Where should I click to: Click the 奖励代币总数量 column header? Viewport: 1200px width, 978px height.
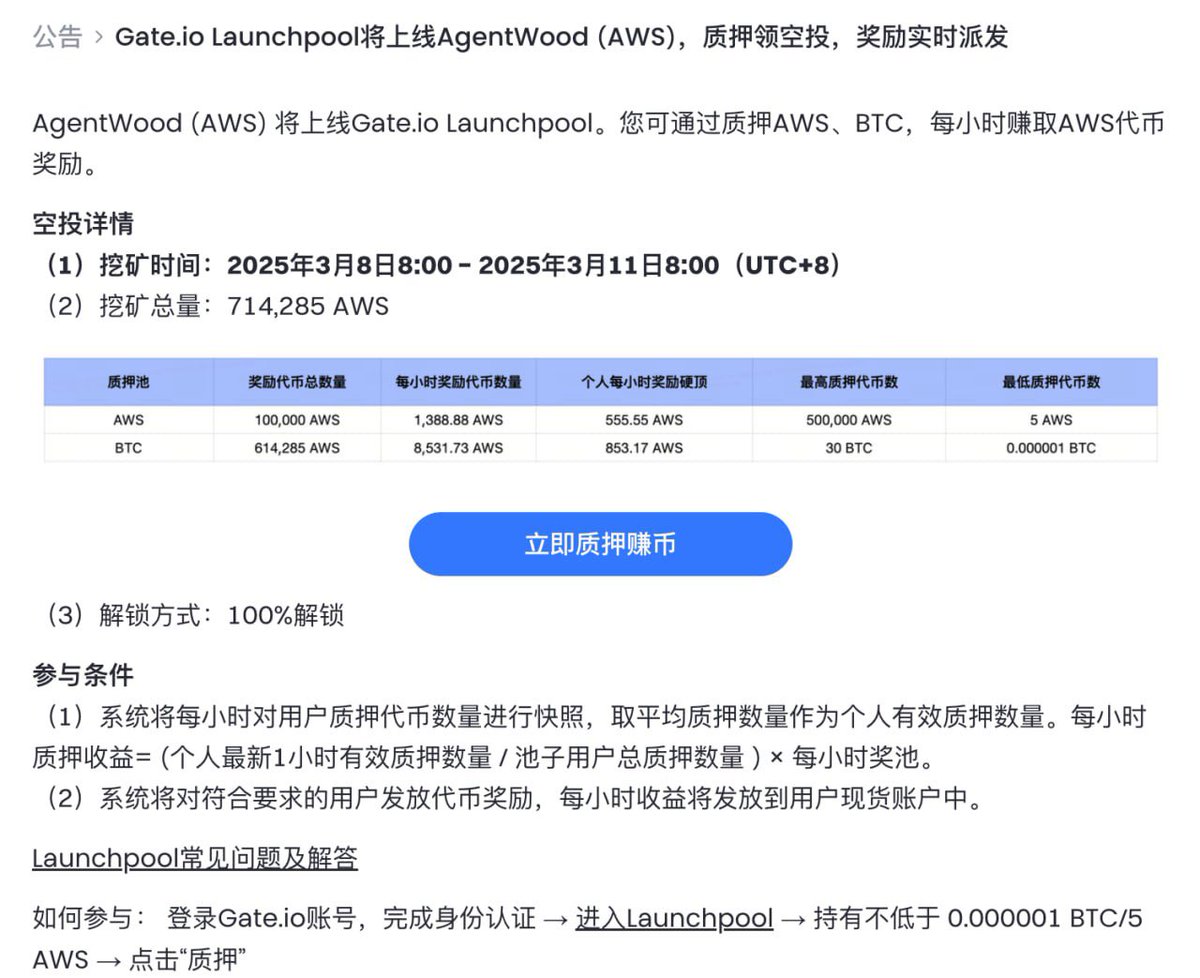tap(297, 382)
